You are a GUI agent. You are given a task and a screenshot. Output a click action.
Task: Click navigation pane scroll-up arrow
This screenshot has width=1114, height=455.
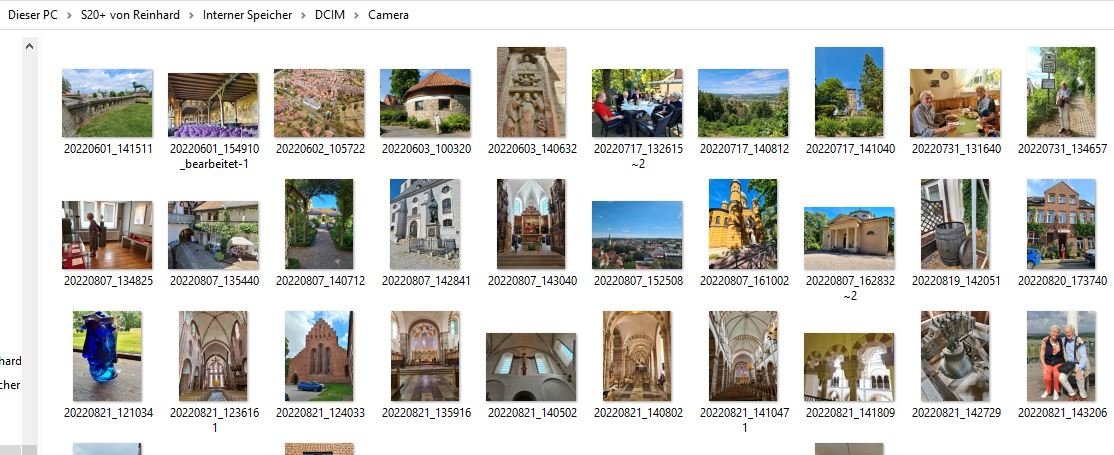pos(29,46)
